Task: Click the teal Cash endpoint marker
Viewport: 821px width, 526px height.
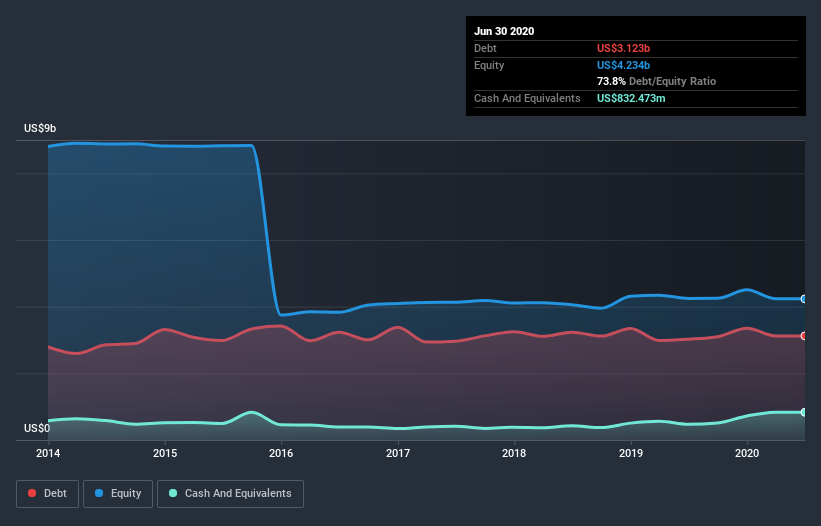Action: coord(804,412)
